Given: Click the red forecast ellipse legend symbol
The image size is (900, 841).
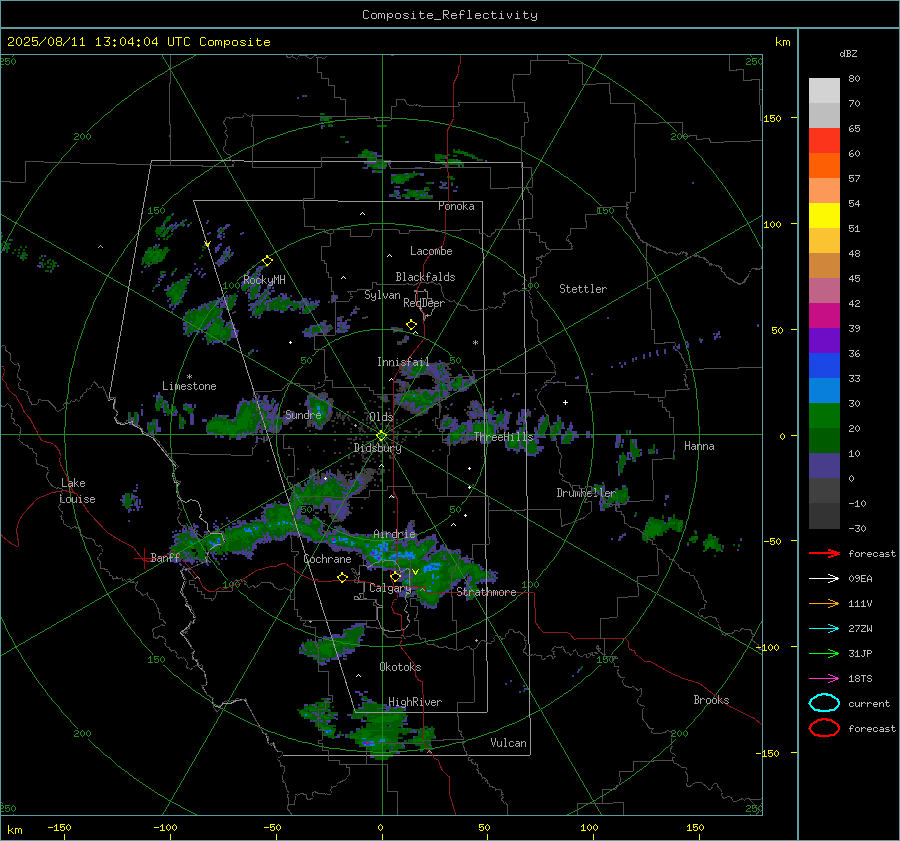Looking at the screenshot, I should [824, 728].
